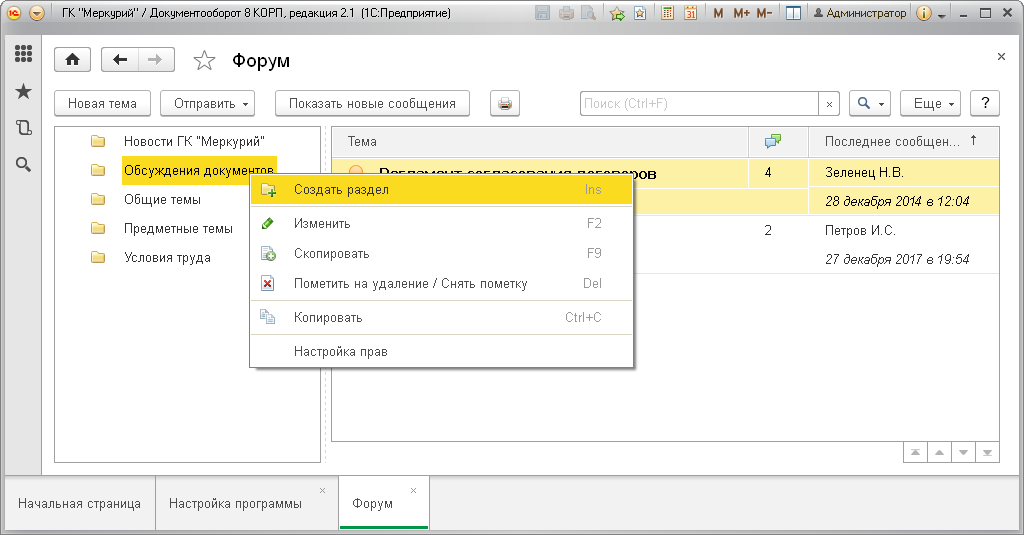
Task: Jump to first row list arrow
Action: tap(916, 452)
